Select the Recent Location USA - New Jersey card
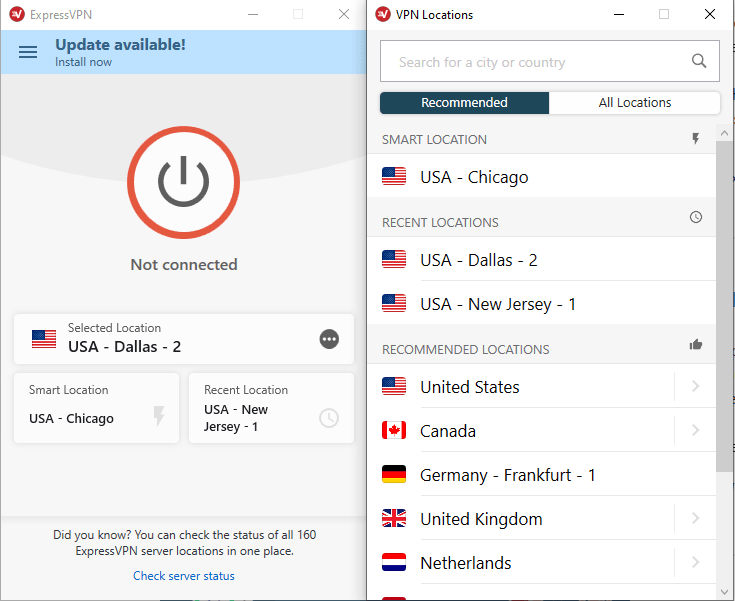Image resolution: width=735 pixels, height=601 pixels. click(271, 408)
